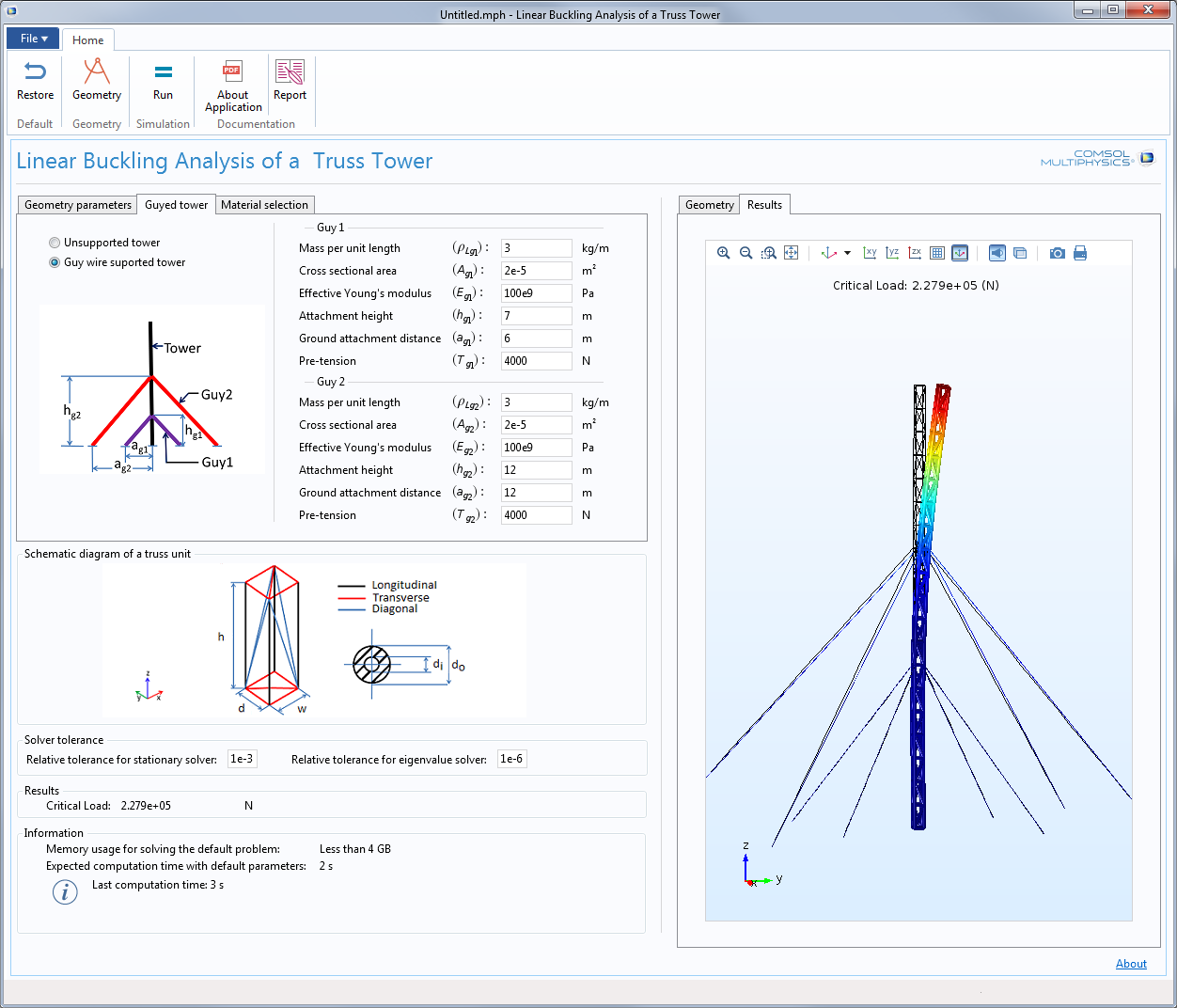Open the Geometry ribbon tool
The image size is (1177, 1008).
tap(97, 80)
